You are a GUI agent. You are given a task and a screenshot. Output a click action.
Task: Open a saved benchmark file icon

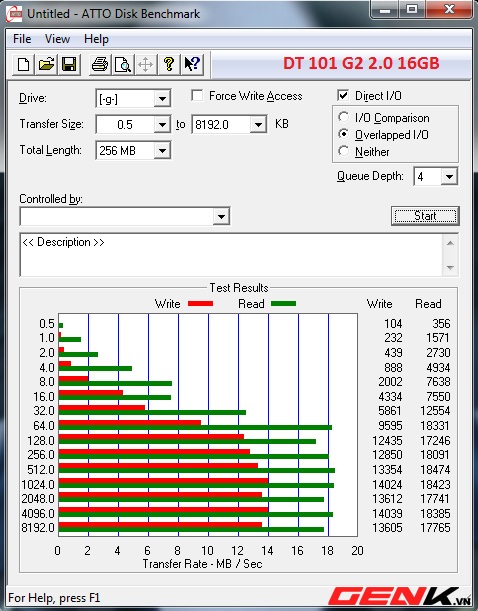point(46,64)
